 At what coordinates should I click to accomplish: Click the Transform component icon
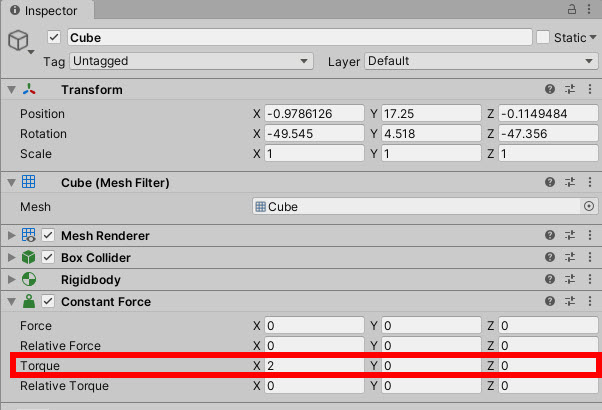click(29, 89)
